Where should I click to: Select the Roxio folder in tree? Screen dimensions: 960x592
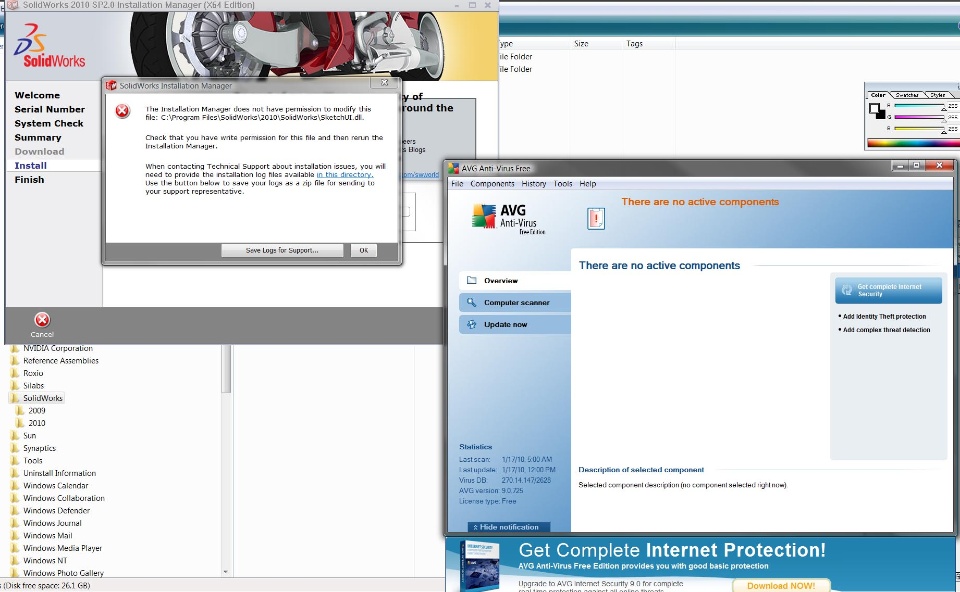[33, 373]
